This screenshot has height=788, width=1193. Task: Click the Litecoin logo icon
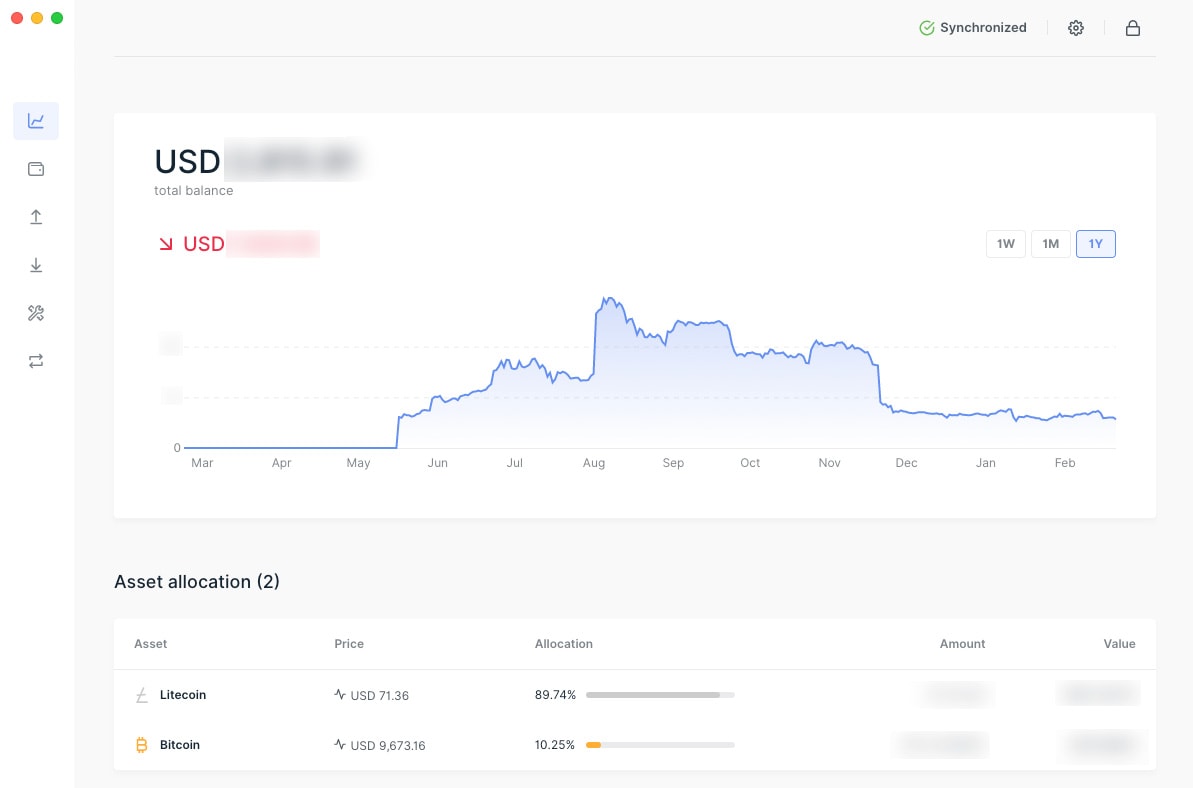point(141,695)
